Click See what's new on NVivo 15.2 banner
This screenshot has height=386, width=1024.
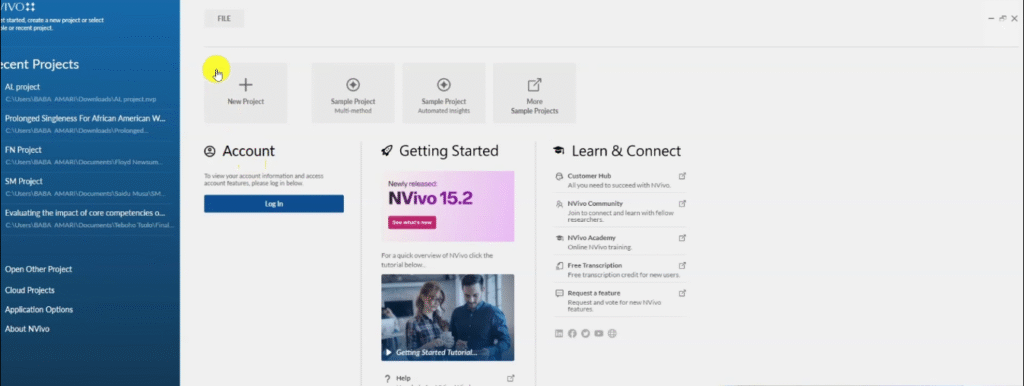pos(412,223)
